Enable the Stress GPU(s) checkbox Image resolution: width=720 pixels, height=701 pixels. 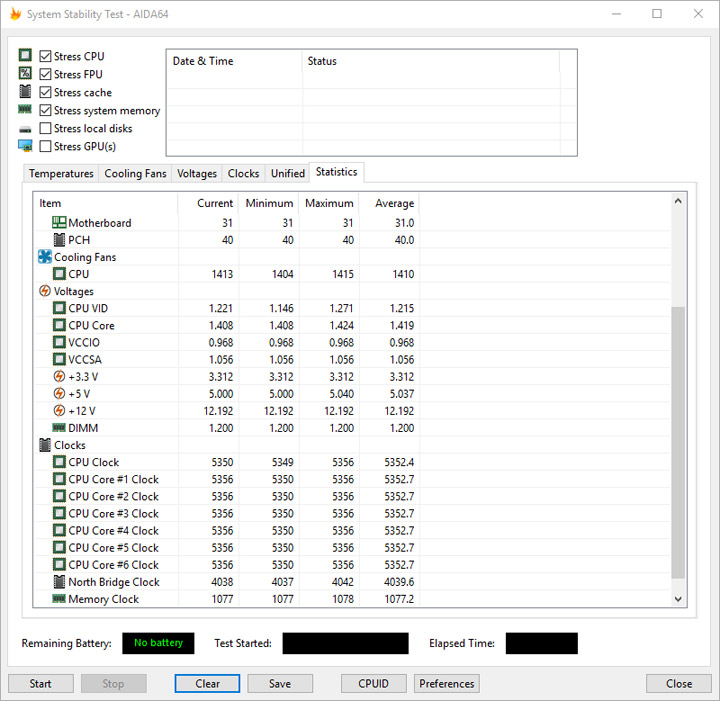coord(45,146)
